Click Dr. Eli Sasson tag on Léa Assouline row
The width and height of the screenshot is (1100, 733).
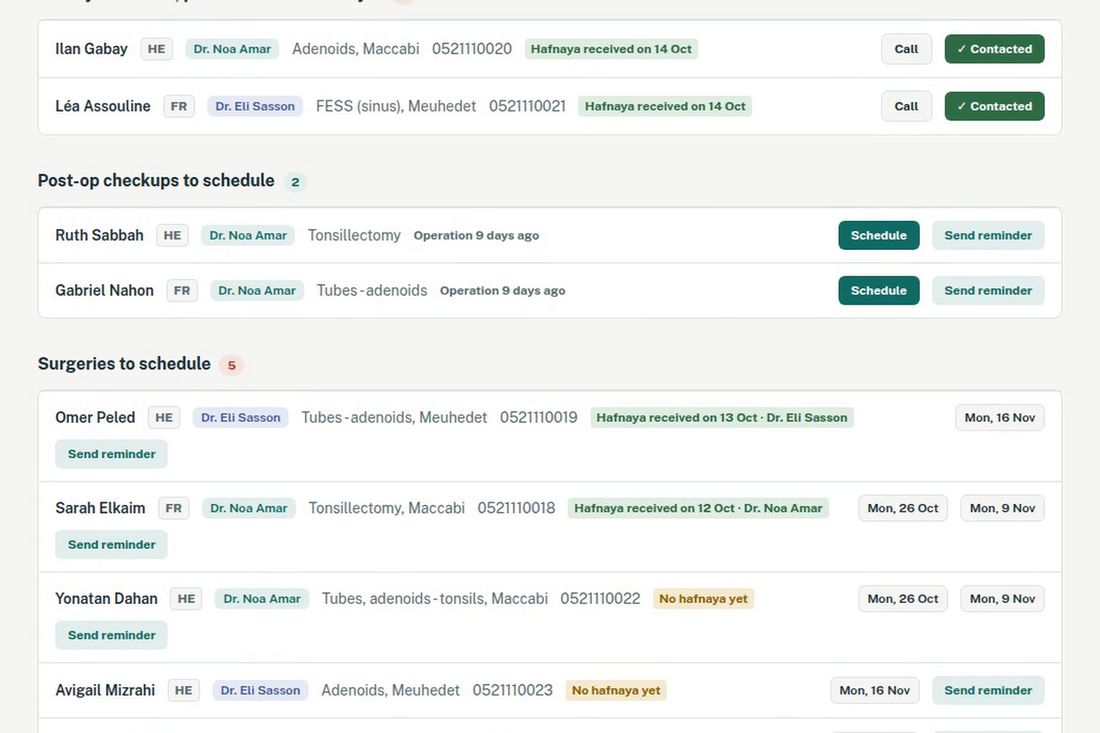pos(255,107)
